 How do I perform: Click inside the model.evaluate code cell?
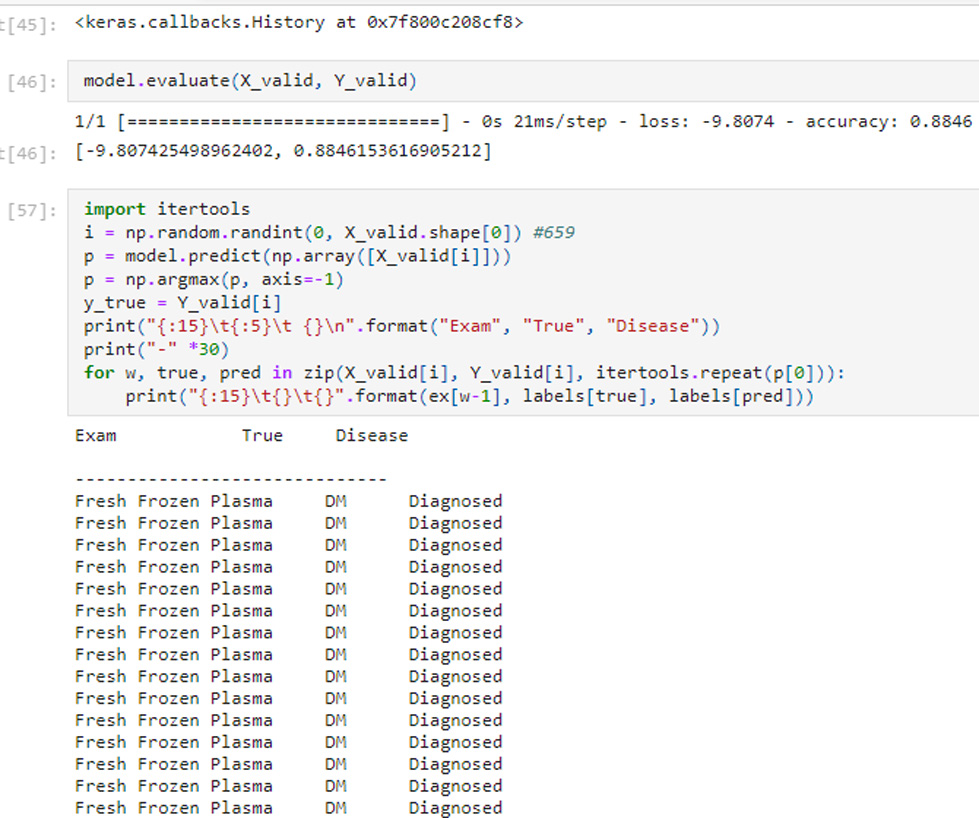pos(248,81)
